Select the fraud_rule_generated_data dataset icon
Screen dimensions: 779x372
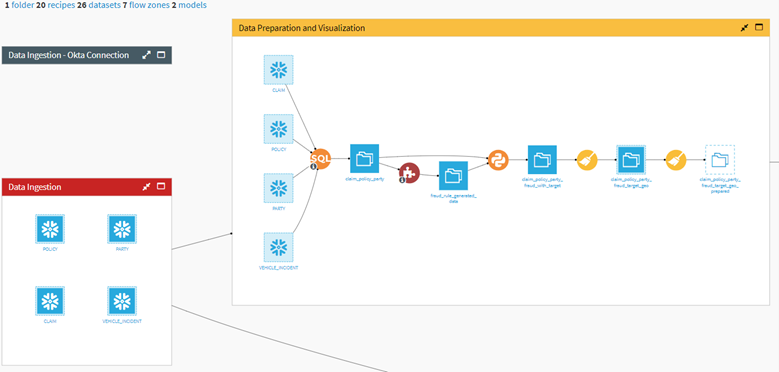click(453, 176)
